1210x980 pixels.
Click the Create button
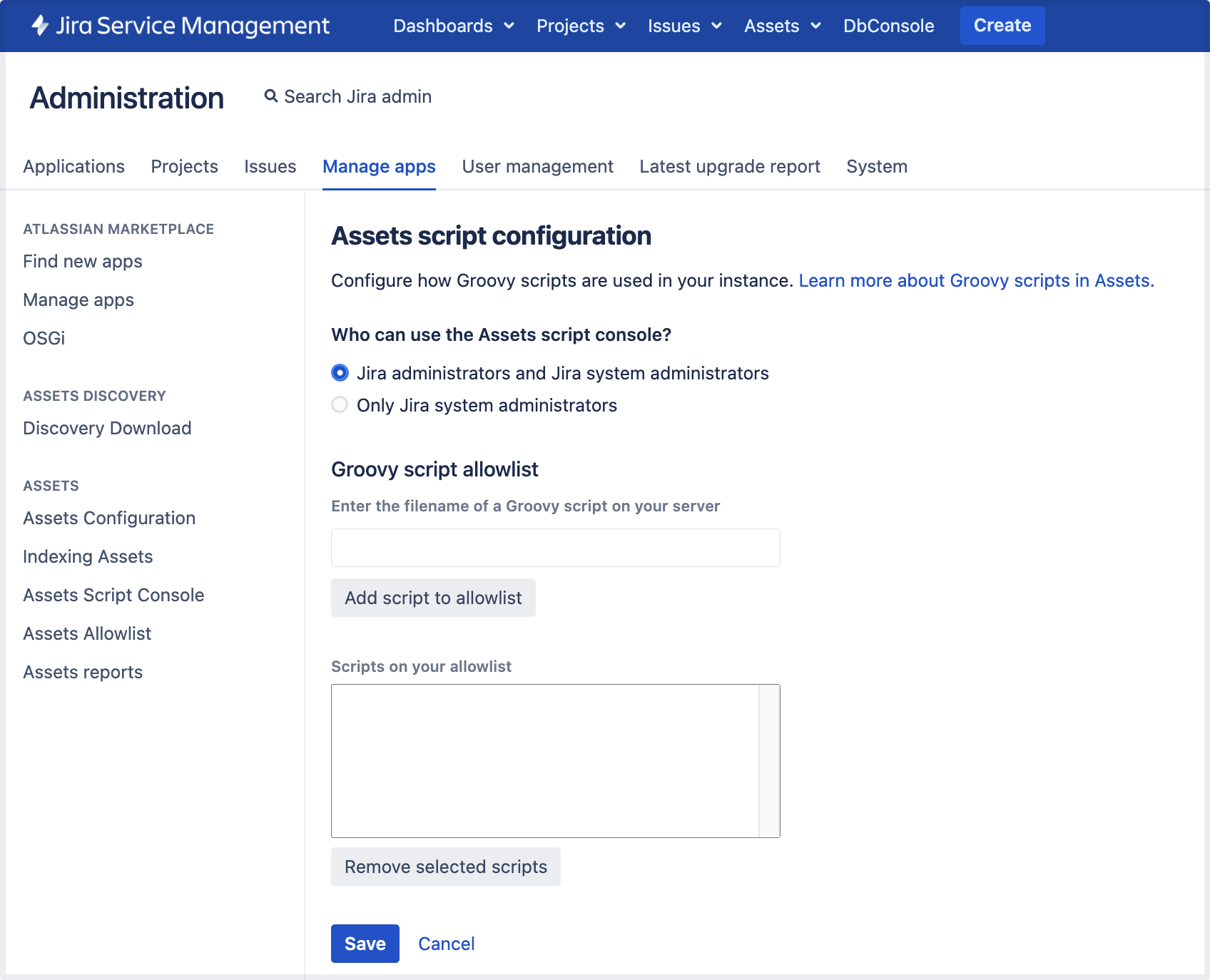(x=1002, y=26)
